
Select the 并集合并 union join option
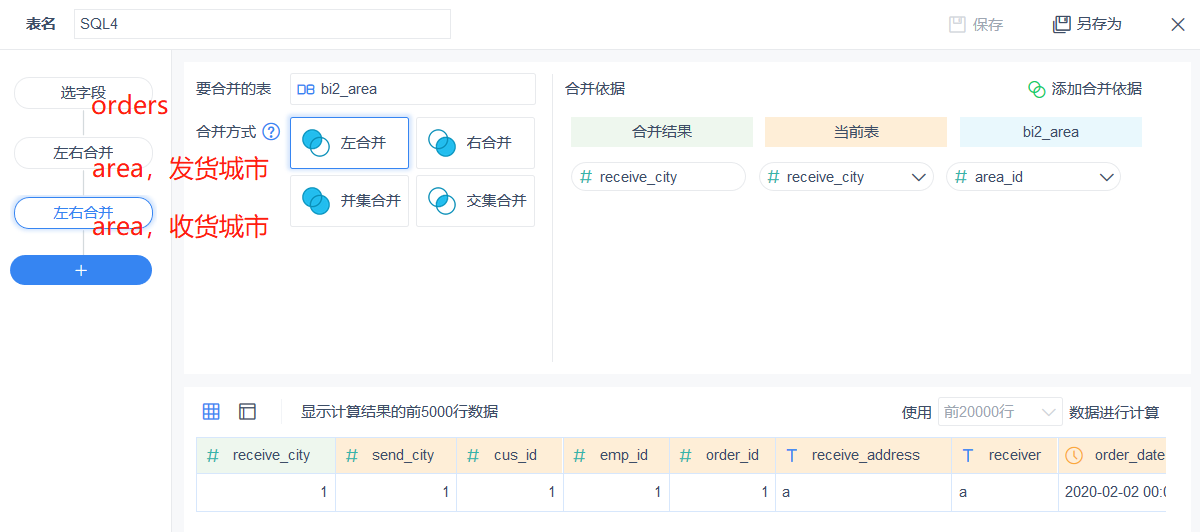click(349, 201)
